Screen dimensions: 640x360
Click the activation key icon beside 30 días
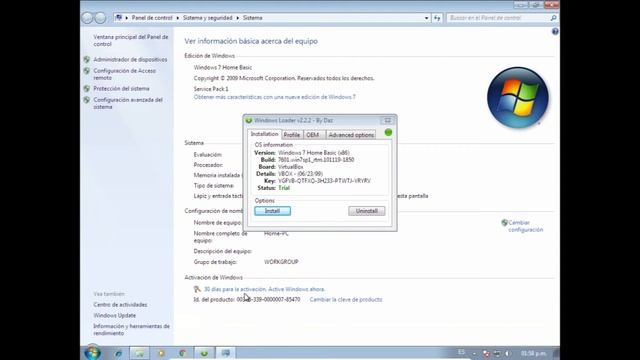[x=197, y=289]
